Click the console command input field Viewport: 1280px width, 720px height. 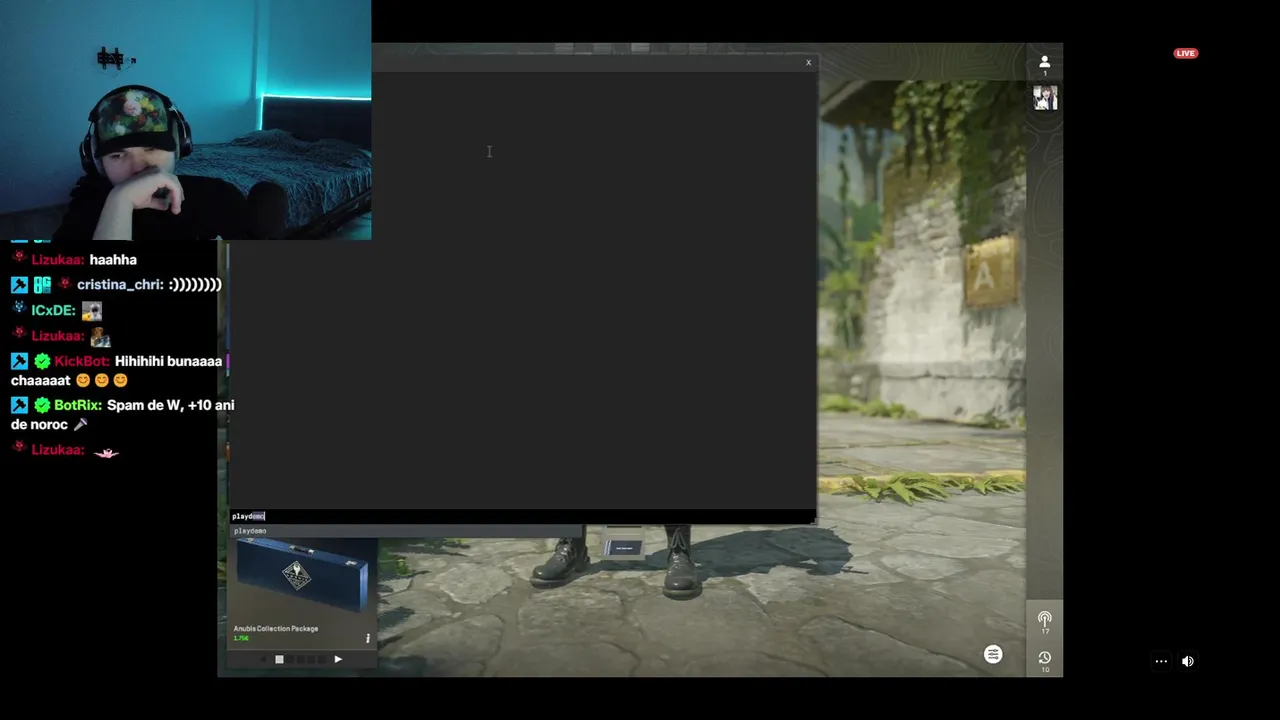(x=523, y=516)
